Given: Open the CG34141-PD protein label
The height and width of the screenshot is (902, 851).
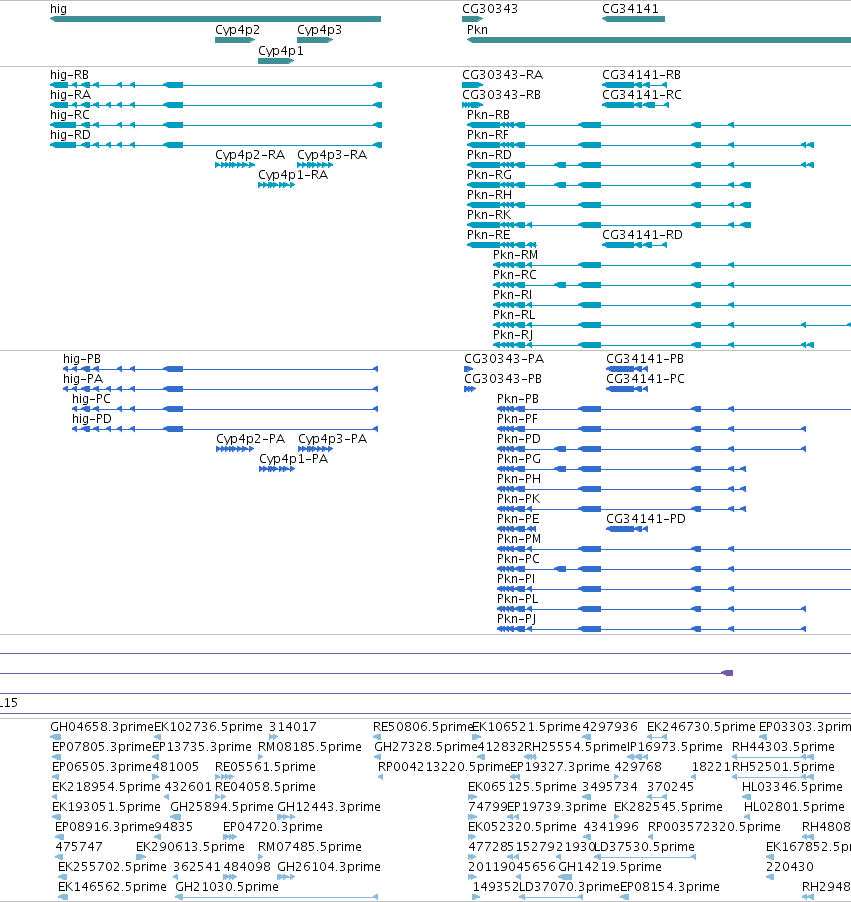Looking at the screenshot, I should pyautogui.click(x=646, y=519).
